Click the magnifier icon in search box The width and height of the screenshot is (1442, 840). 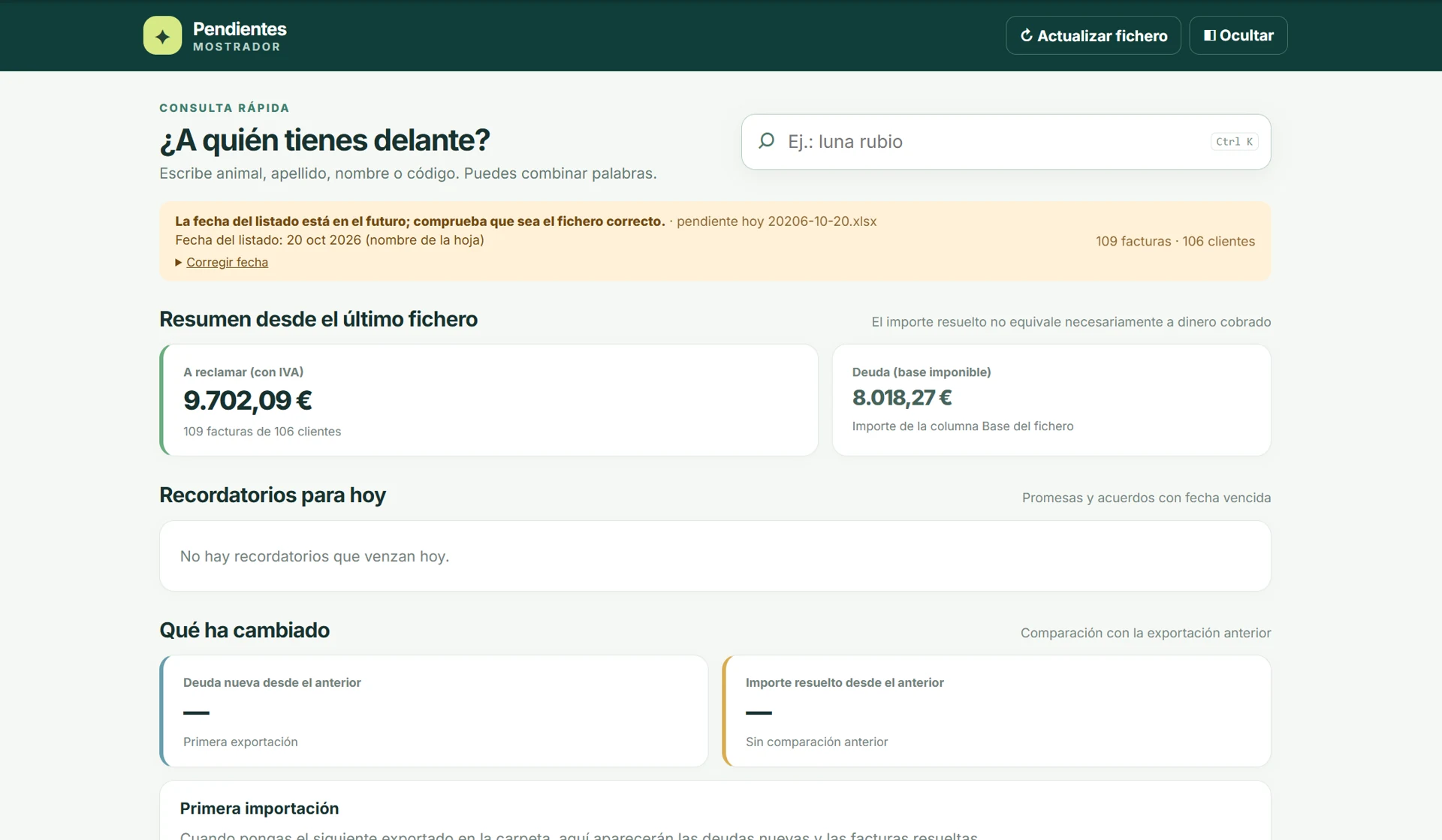(766, 141)
